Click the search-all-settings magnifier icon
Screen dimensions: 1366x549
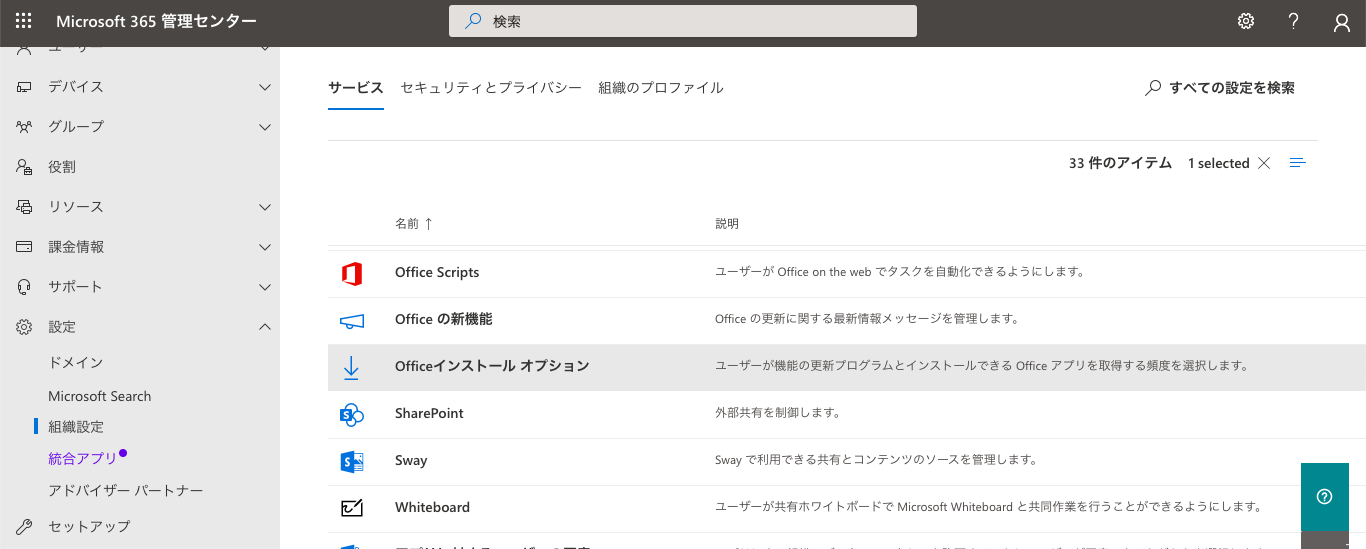1153,88
